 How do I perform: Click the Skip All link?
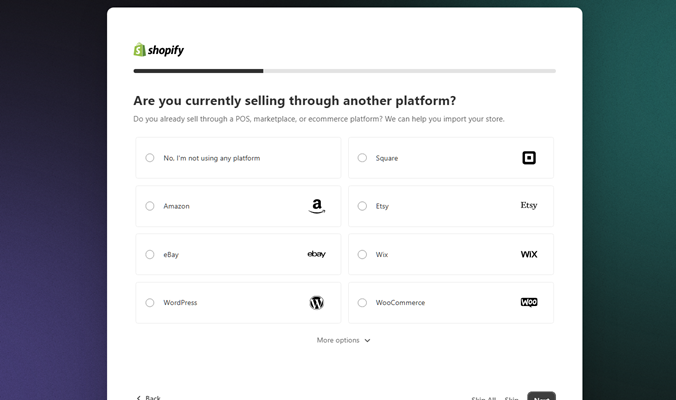point(484,398)
